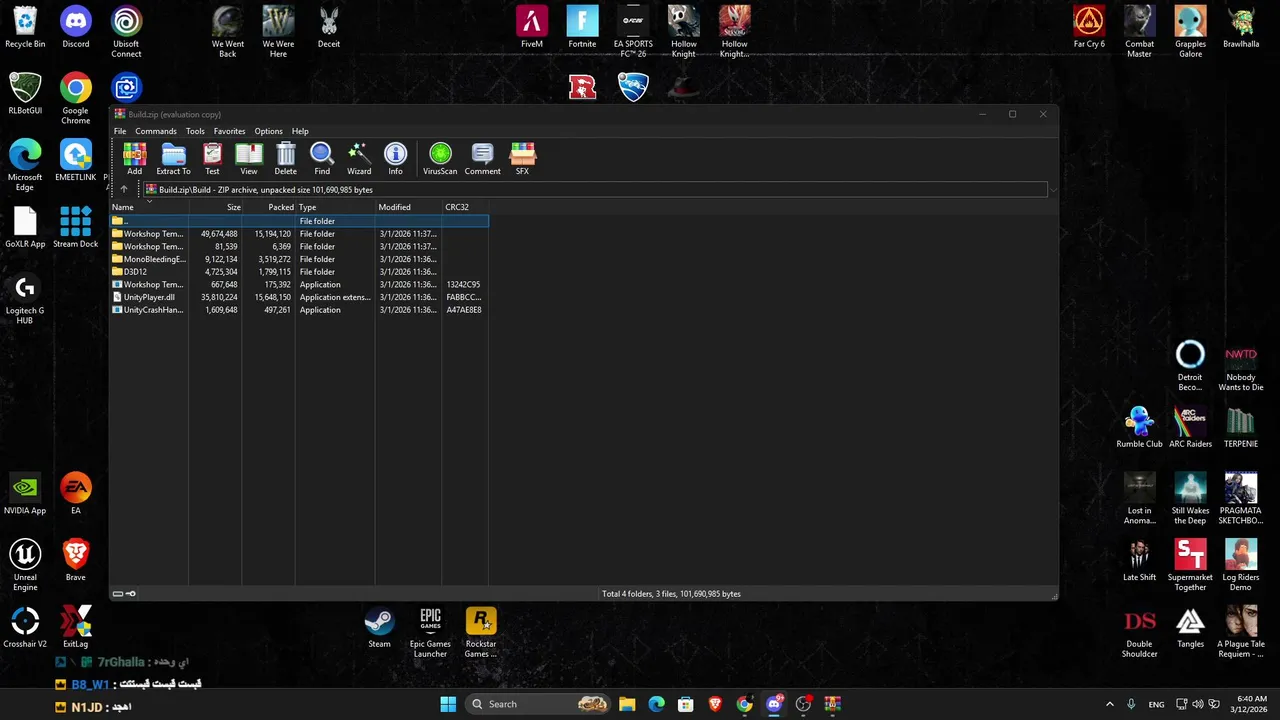Click the Windows Start button
Viewport: 1280px width, 720px height.
(448, 704)
